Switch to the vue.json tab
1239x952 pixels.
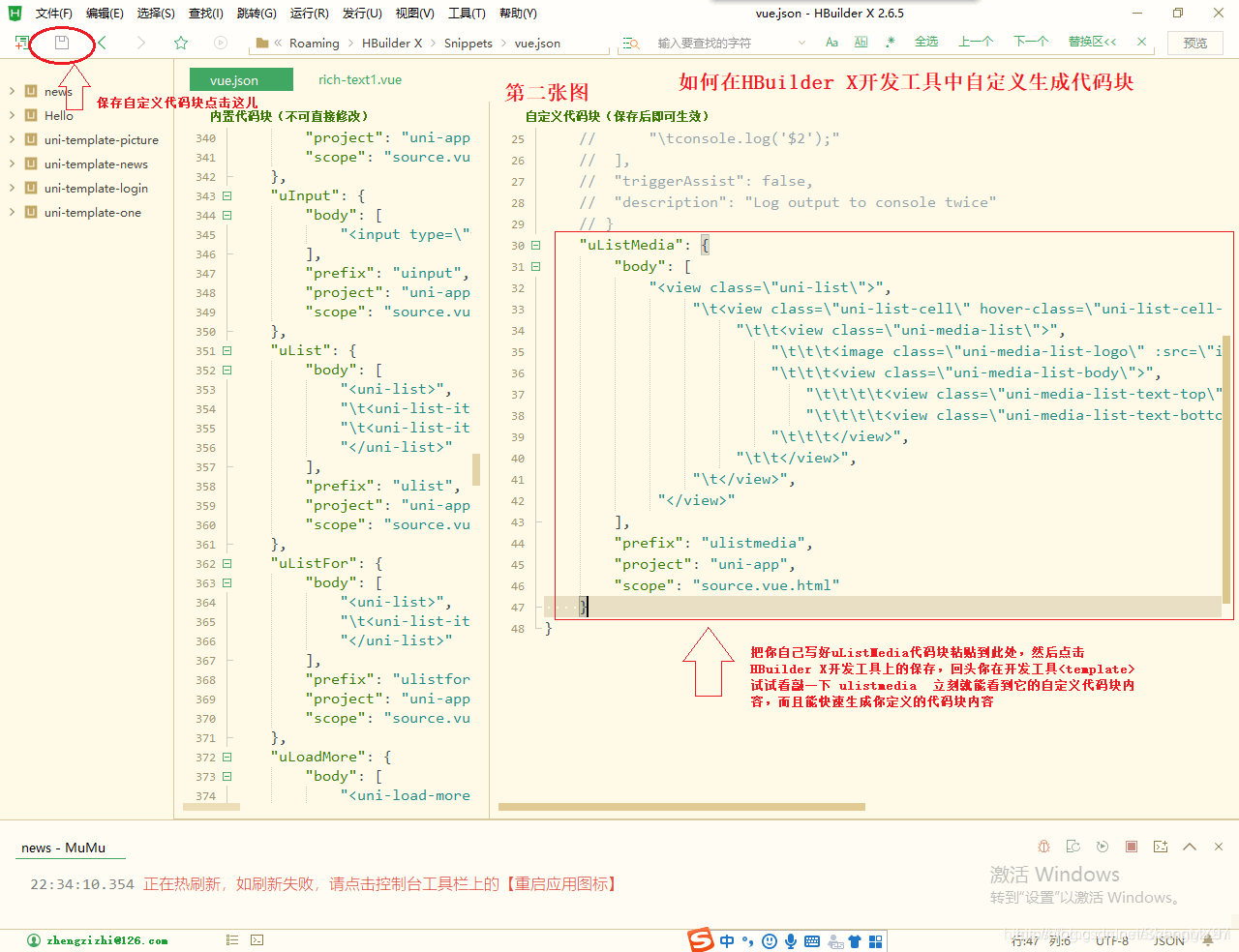click(x=241, y=80)
